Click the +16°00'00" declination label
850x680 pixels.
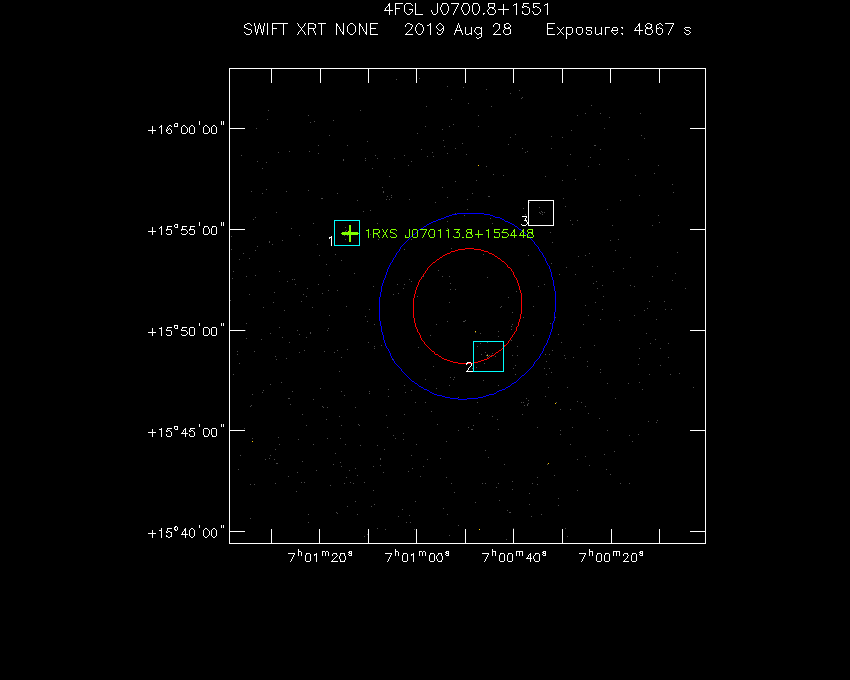[186, 130]
